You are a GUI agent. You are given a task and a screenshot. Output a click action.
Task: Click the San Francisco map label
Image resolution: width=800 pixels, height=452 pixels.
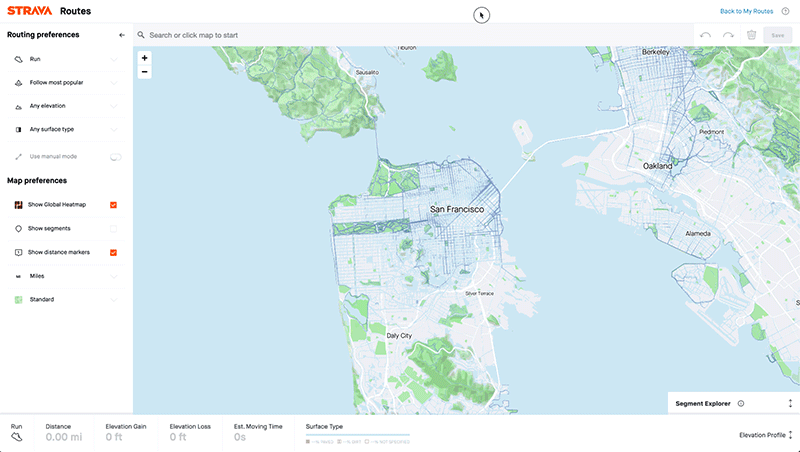click(457, 209)
